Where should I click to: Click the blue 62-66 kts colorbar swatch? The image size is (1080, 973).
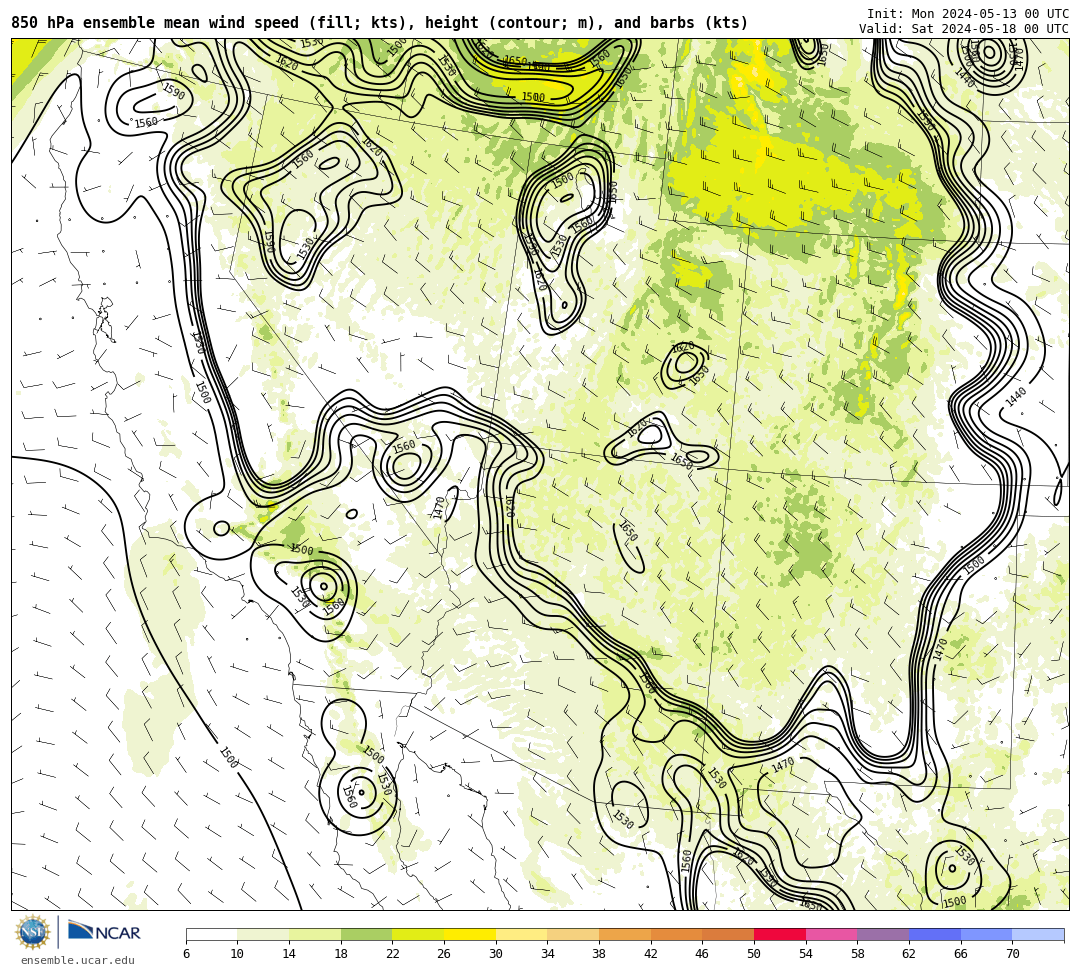[935, 934]
